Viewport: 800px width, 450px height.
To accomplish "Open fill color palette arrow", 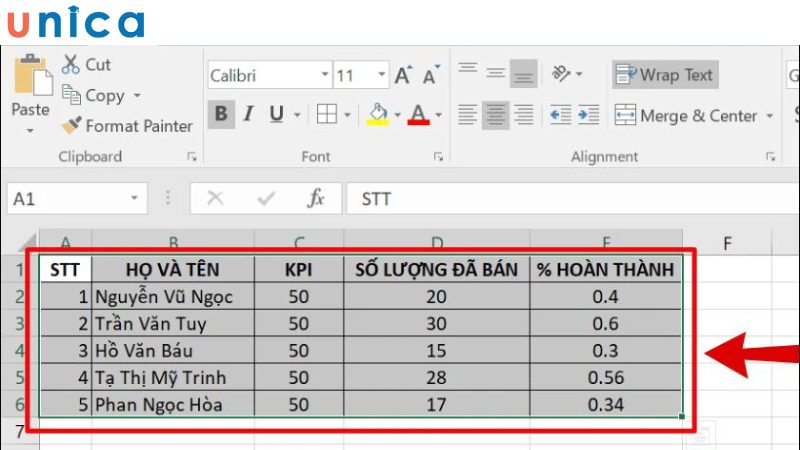I will point(397,115).
